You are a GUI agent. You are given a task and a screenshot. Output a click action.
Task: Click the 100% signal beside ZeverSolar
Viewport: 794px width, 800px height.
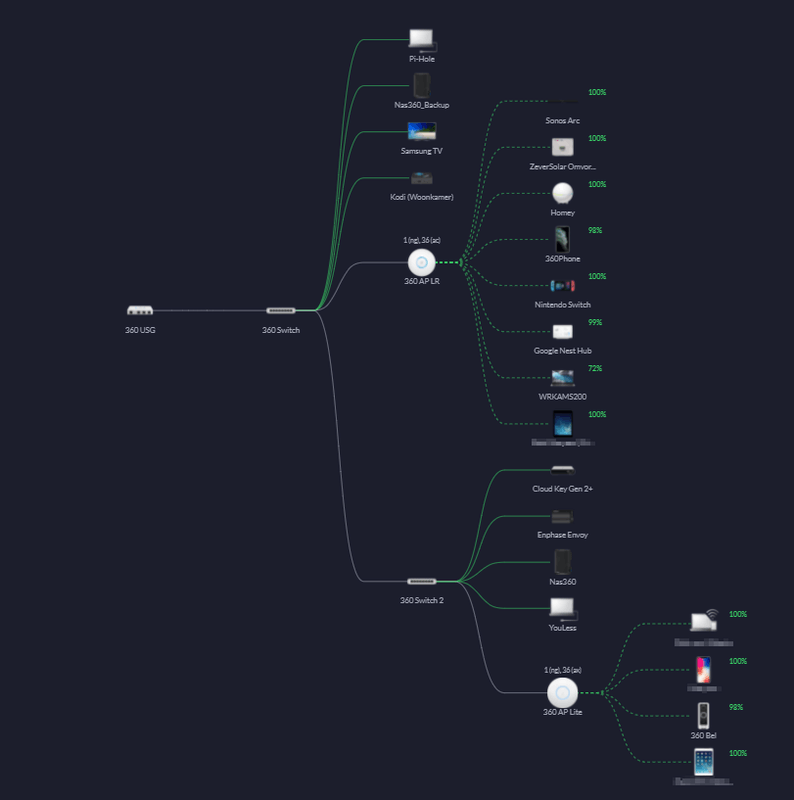coord(597,138)
